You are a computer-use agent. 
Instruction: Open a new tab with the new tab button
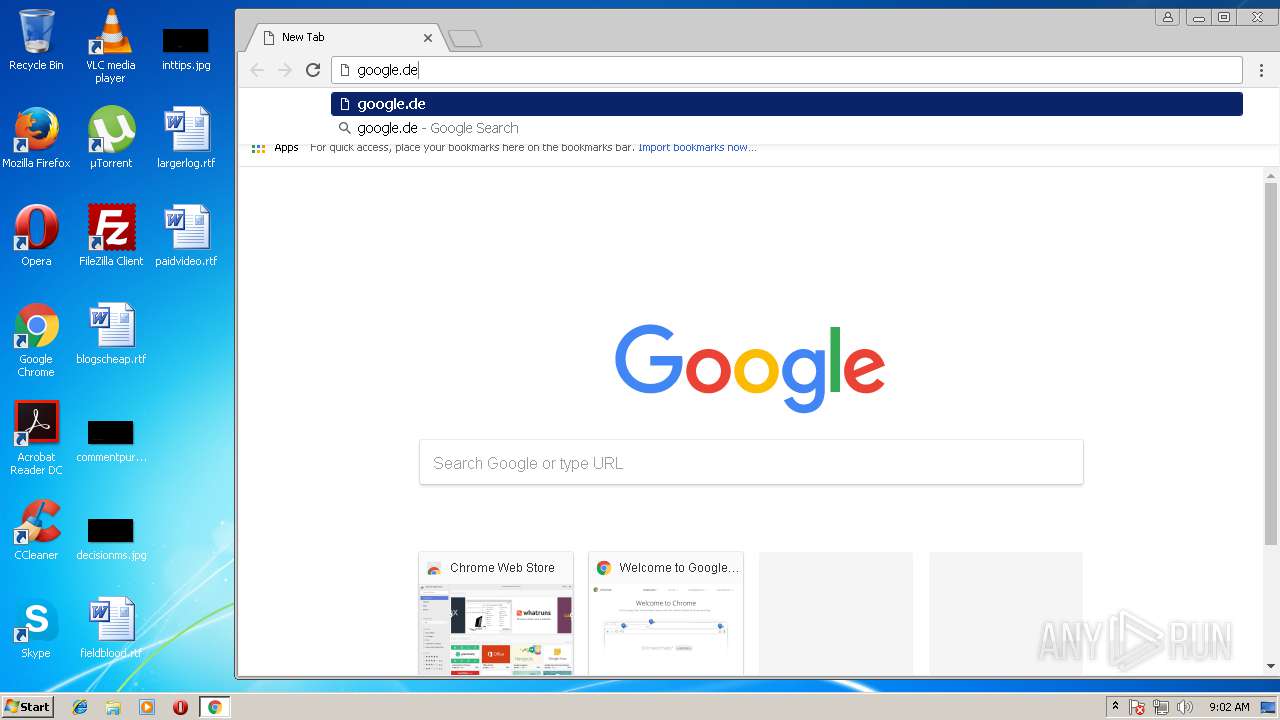coord(465,39)
